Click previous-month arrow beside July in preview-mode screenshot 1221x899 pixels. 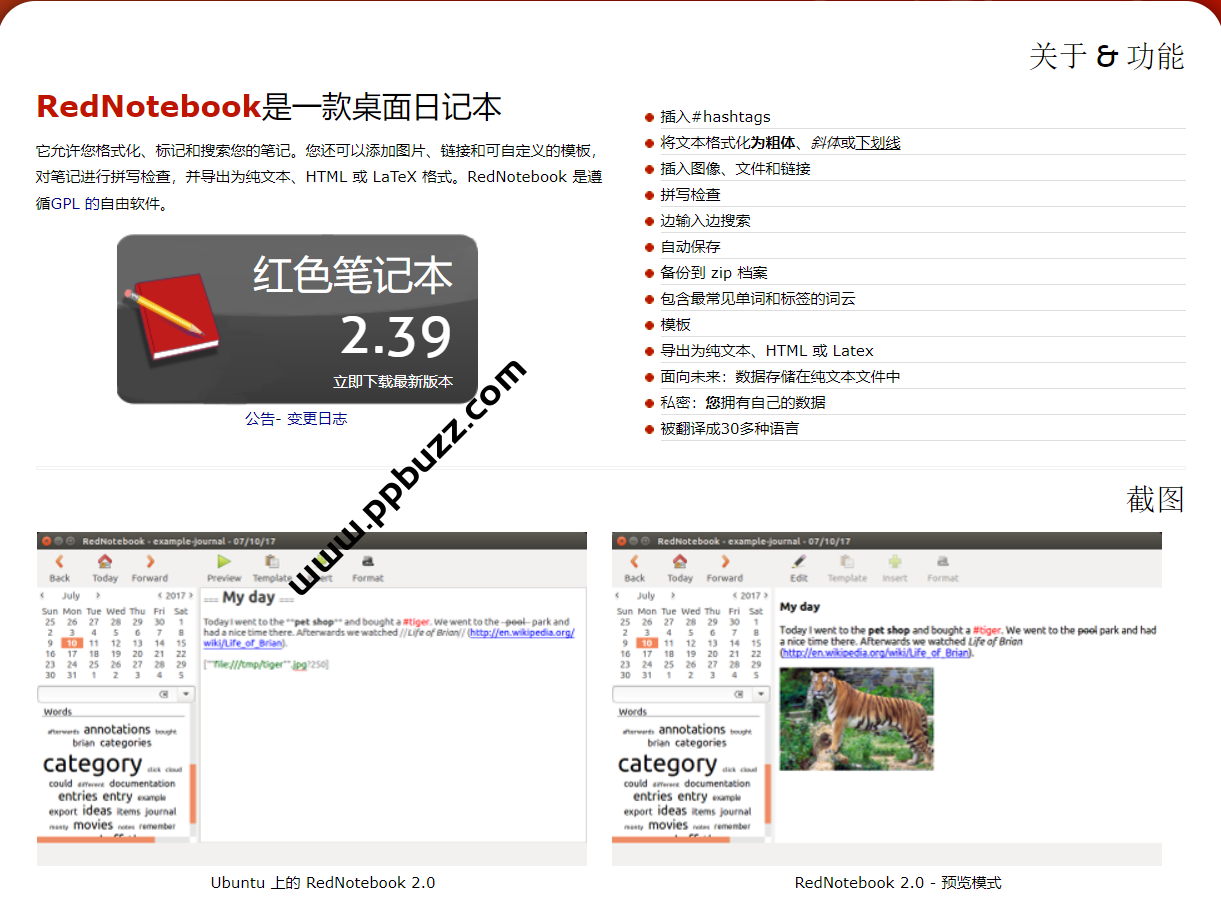(618, 595)
